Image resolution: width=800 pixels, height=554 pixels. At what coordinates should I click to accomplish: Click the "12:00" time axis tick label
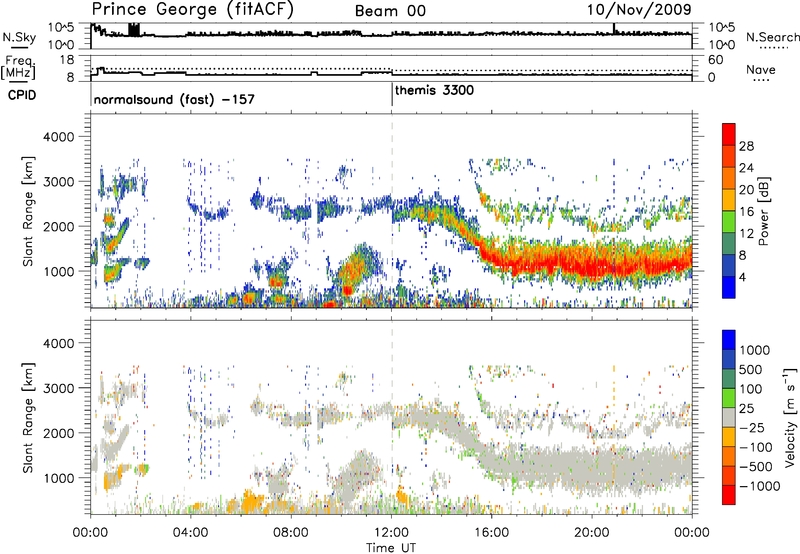(391, 533)
